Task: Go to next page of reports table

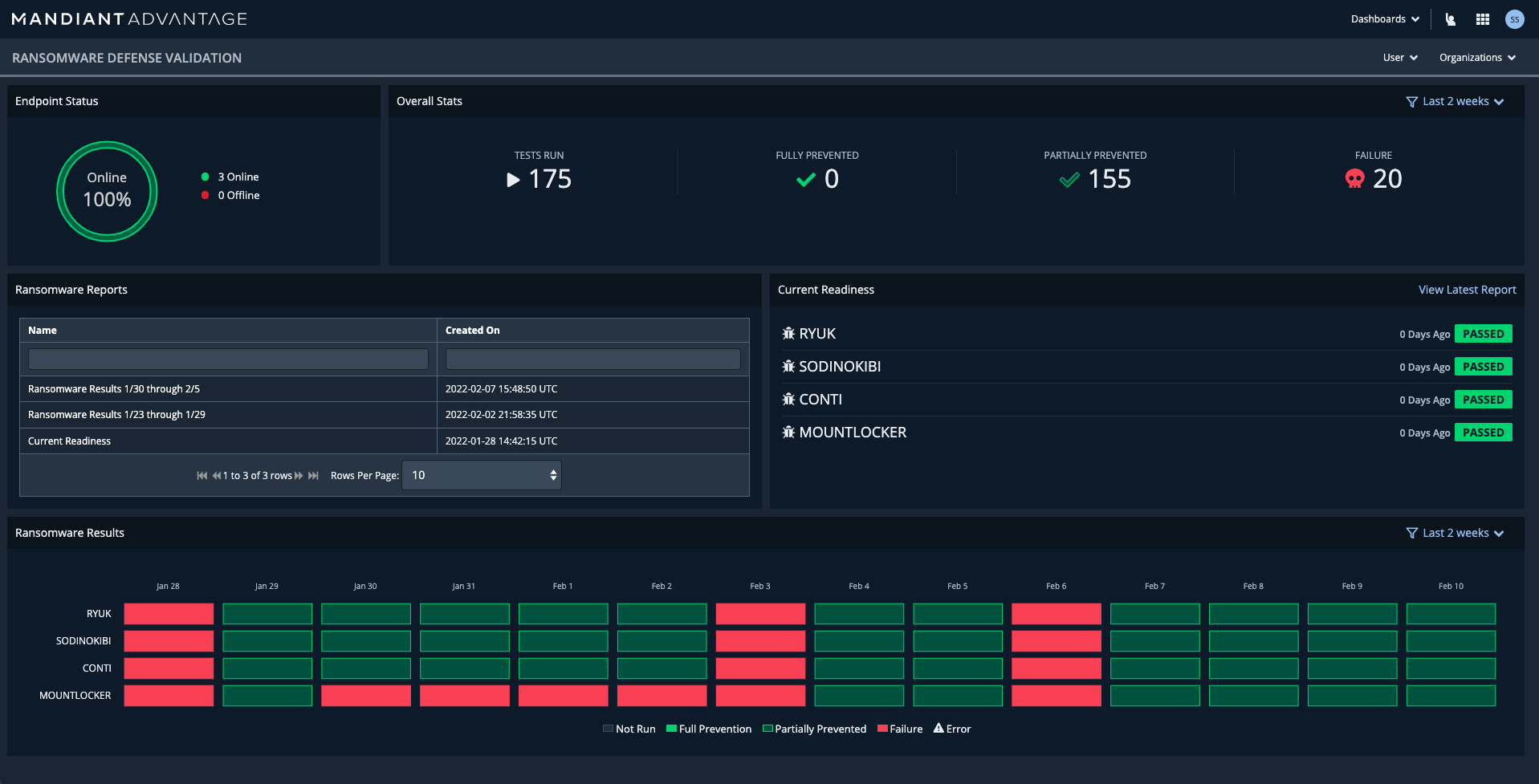Action: [299, 476]
